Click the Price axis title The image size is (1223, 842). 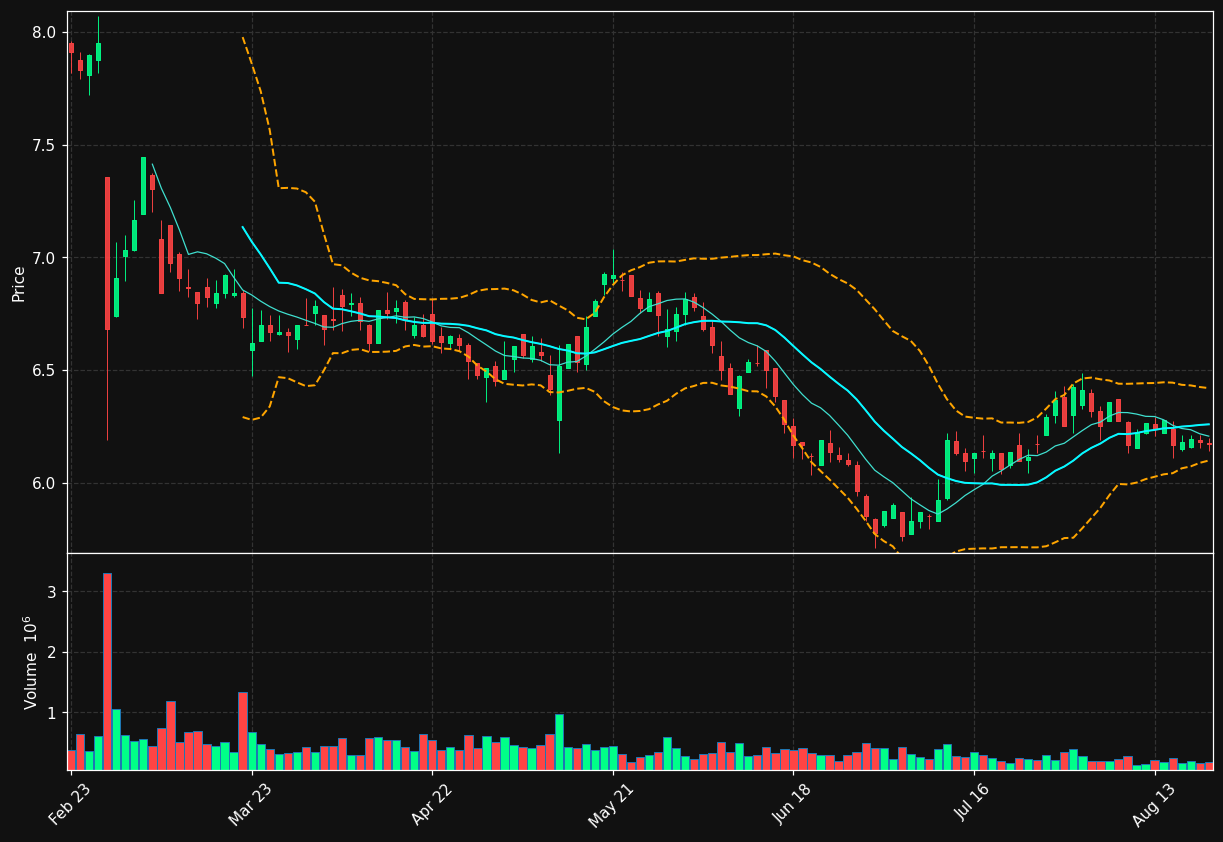(19, 283)
